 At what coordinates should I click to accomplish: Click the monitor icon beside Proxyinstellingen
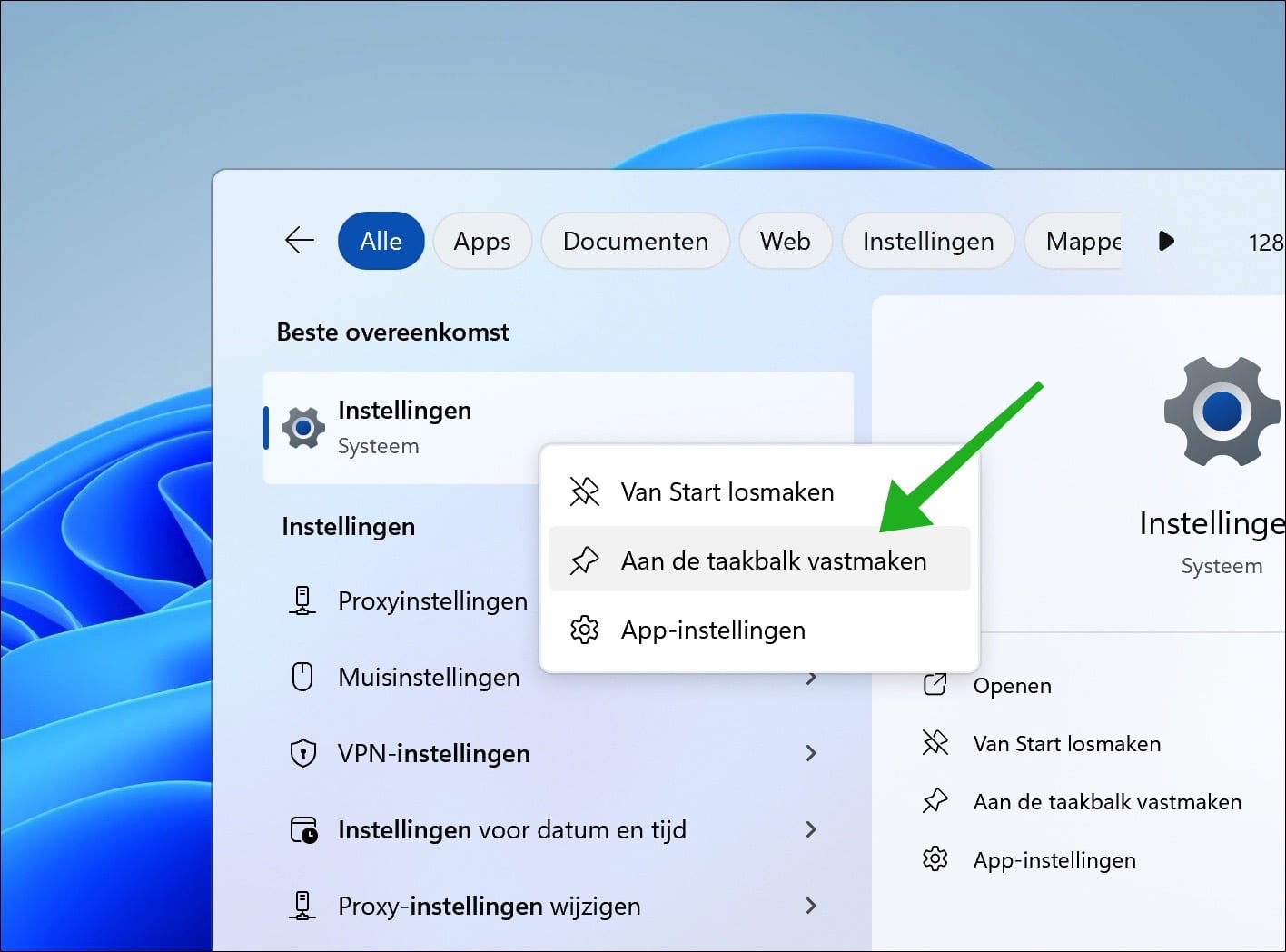[302, 600]
